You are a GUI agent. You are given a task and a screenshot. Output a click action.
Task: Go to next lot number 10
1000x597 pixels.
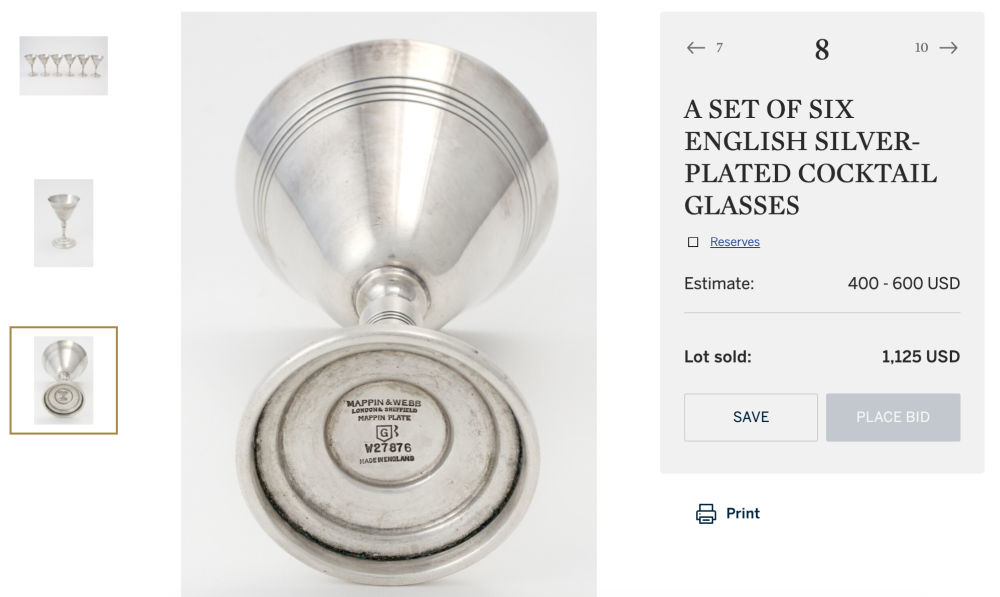coord(921,48)
